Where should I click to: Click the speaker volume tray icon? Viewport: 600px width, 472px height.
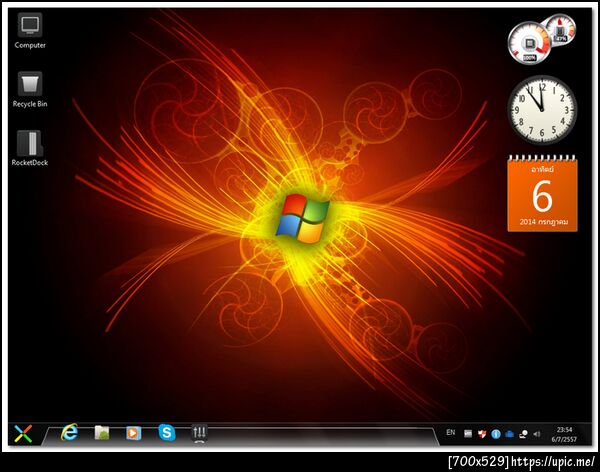536,434
